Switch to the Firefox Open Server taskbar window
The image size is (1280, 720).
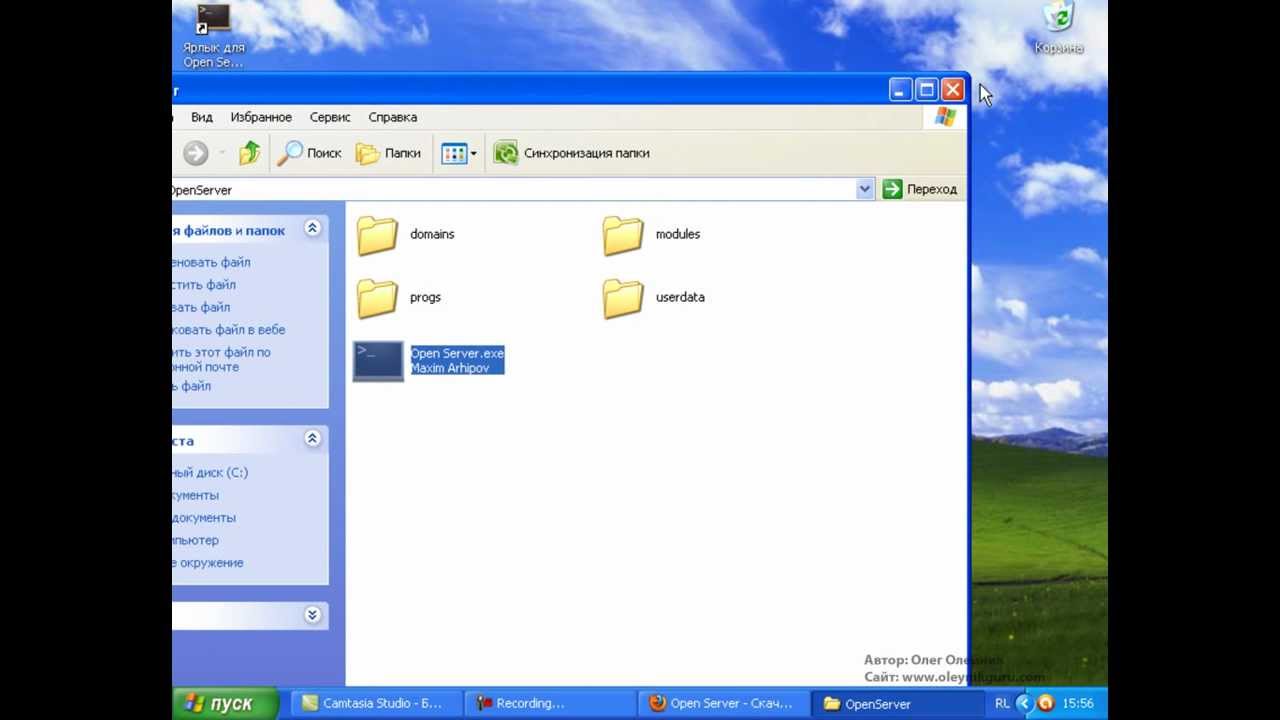[725, 704]
